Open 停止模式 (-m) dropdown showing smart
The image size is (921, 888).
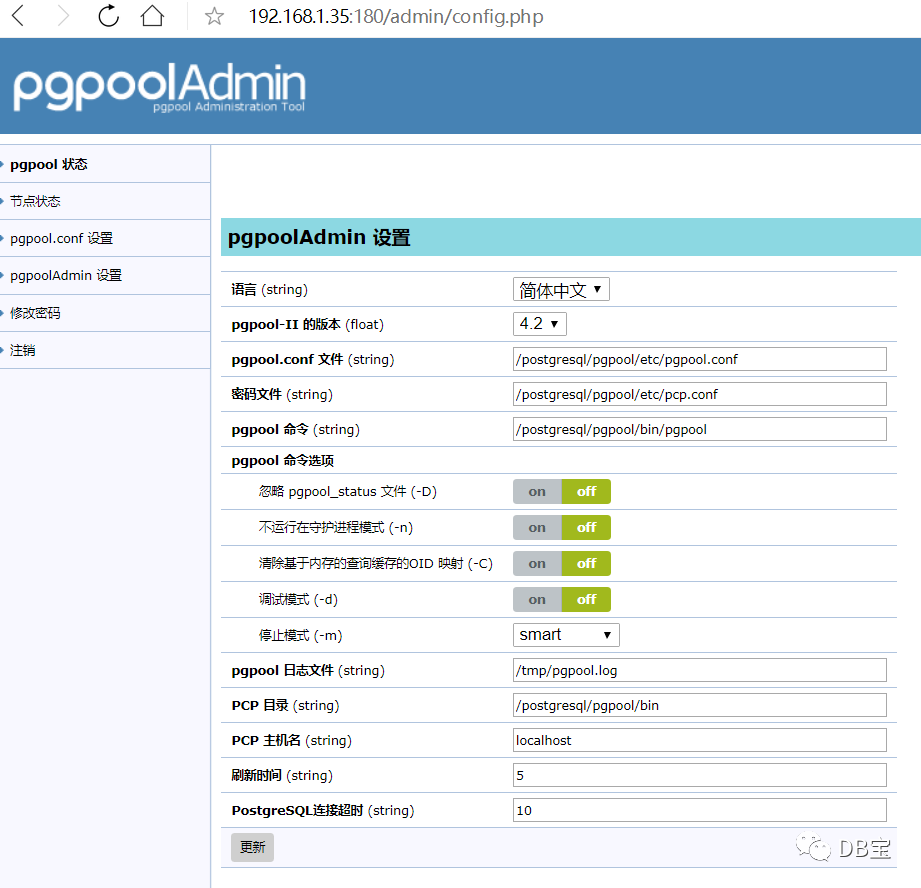[566, 635]
